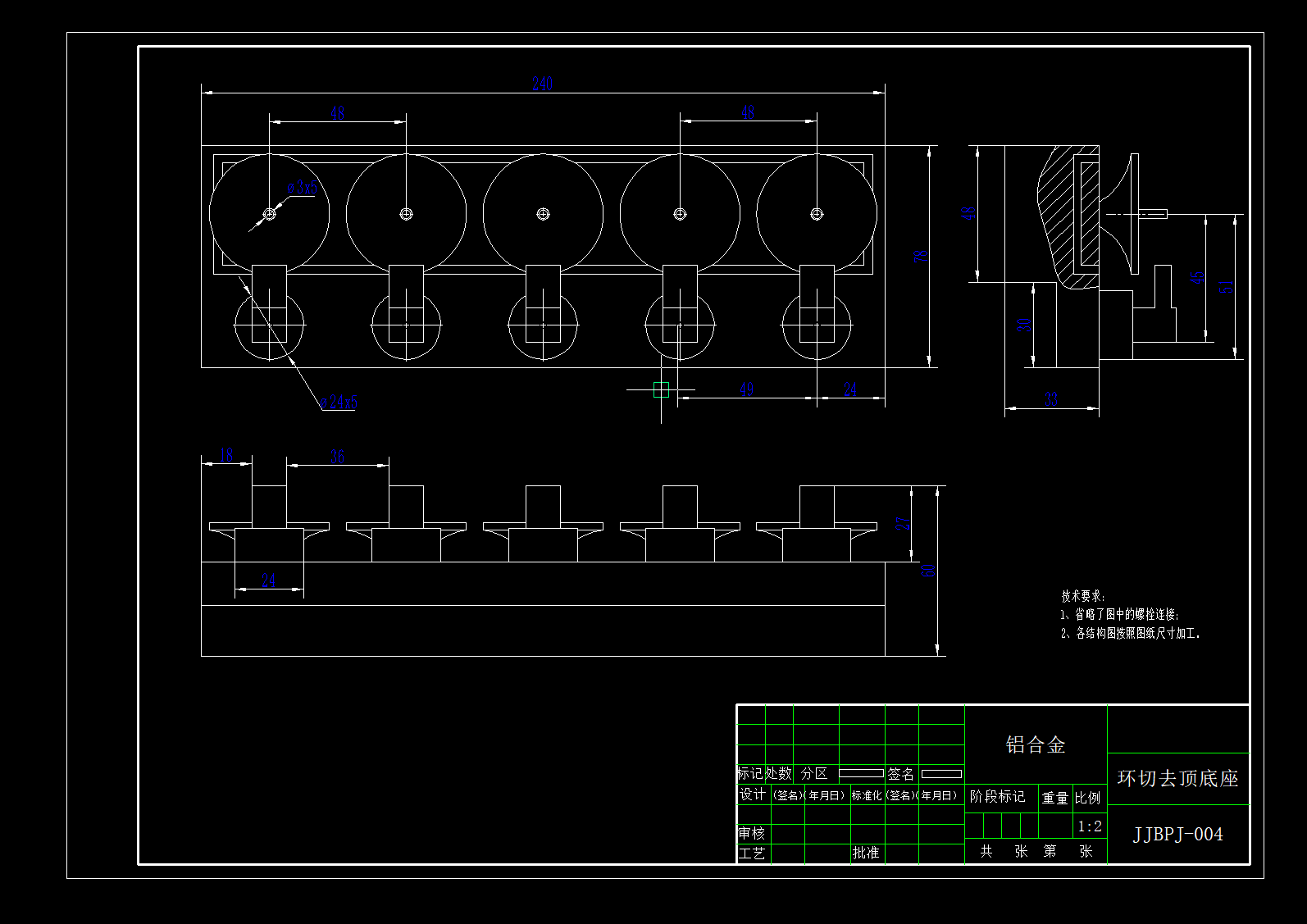Image resolution: width=1307 pixels, height=924 pixels.
Task: Click the 标记 label in title block
Action: (750, 773)
